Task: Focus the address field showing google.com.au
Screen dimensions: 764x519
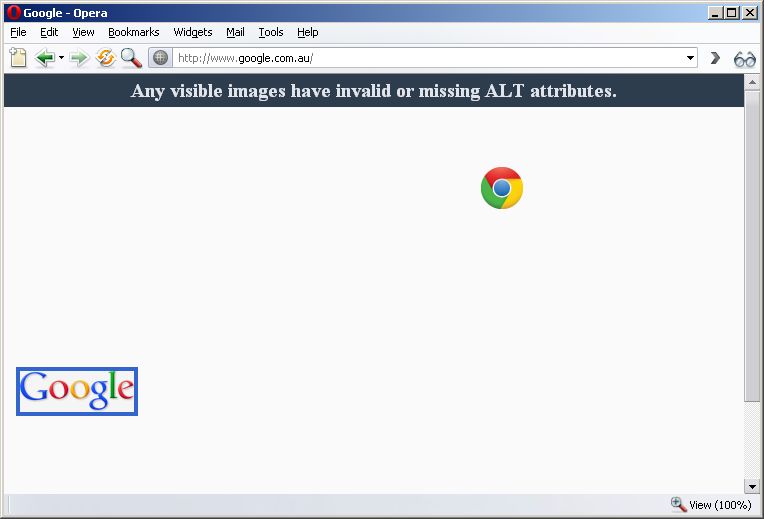Action: (429, 58)
